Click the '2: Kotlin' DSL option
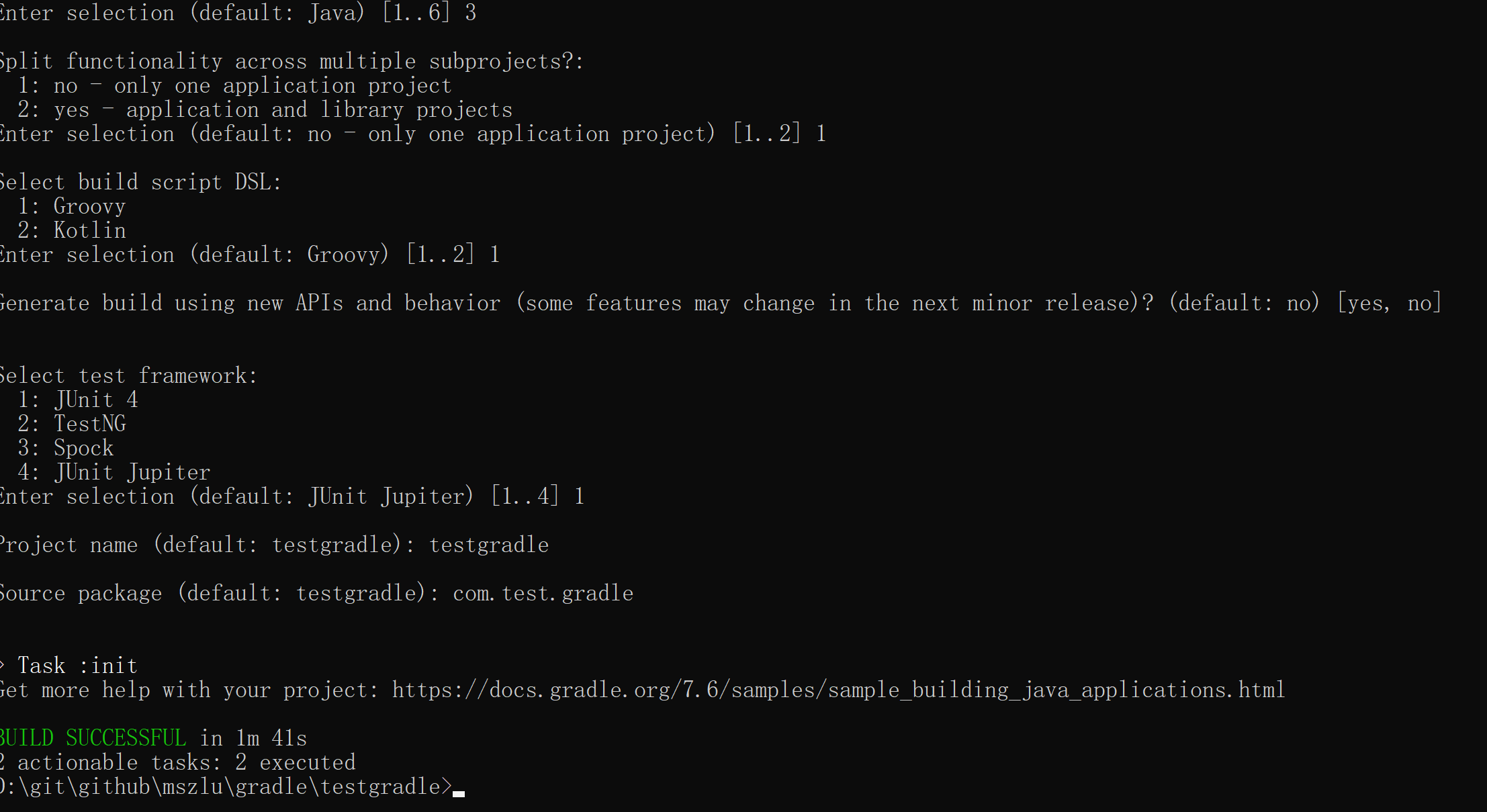The height and width of the screenshot is (812, 1487). point(72,230)
